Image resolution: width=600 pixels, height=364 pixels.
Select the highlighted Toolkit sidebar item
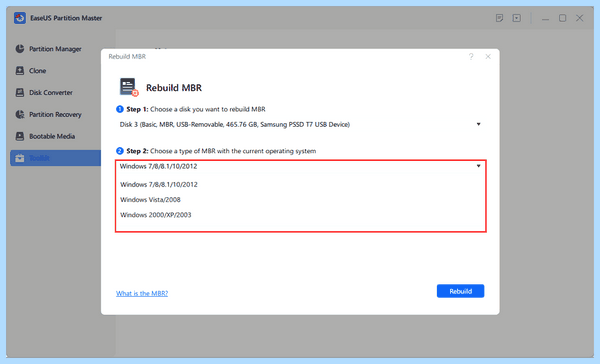pyautogui.click(x=55, y=158)
